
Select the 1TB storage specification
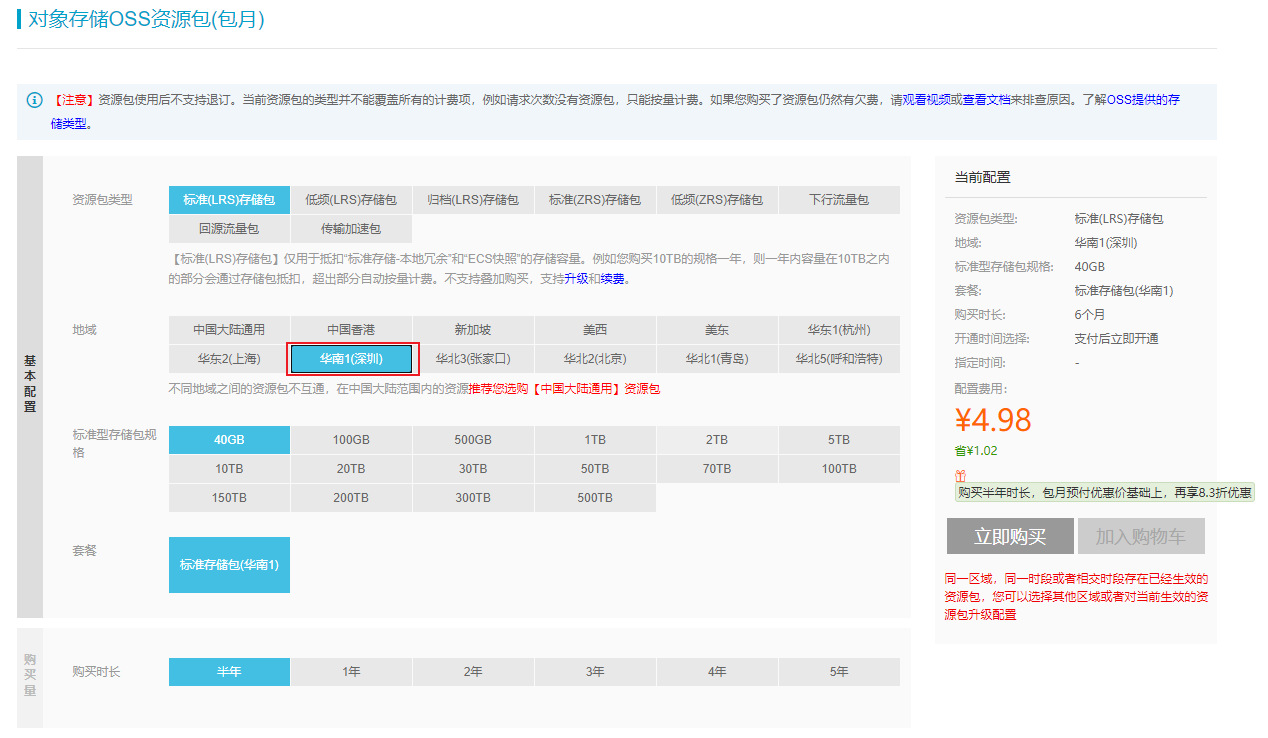[x=595, y=440]
